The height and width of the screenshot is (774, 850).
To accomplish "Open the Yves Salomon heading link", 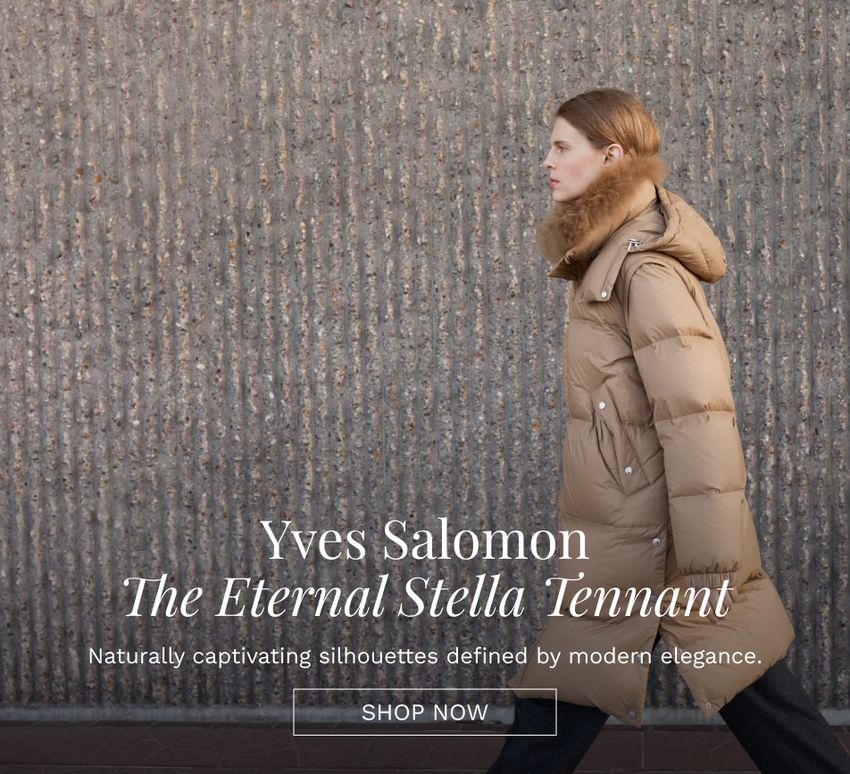I will coord(424,540).
